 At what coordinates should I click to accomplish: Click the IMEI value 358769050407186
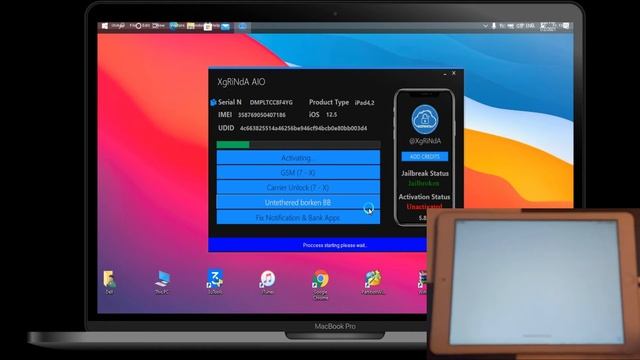click(x=262, y=115)
